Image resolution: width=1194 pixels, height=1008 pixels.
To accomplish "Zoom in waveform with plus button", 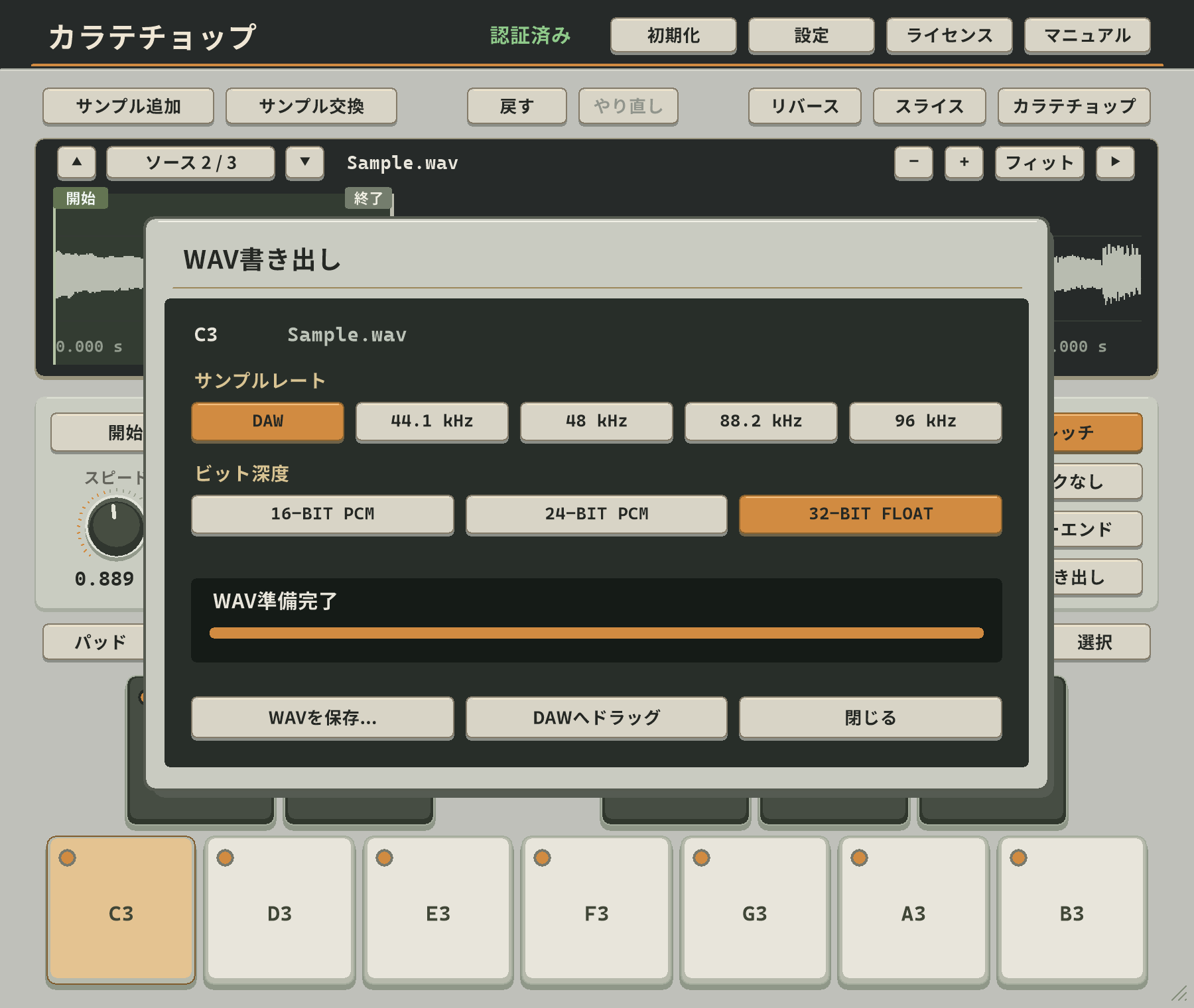I will [x=964, y=162].
